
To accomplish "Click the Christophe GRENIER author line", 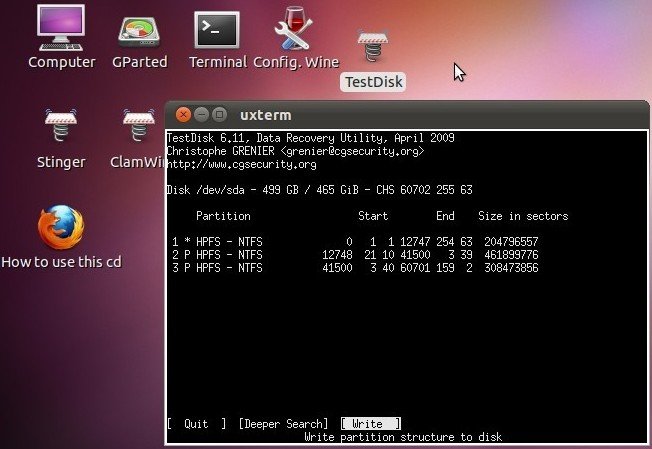I will [x=295, y=151].
